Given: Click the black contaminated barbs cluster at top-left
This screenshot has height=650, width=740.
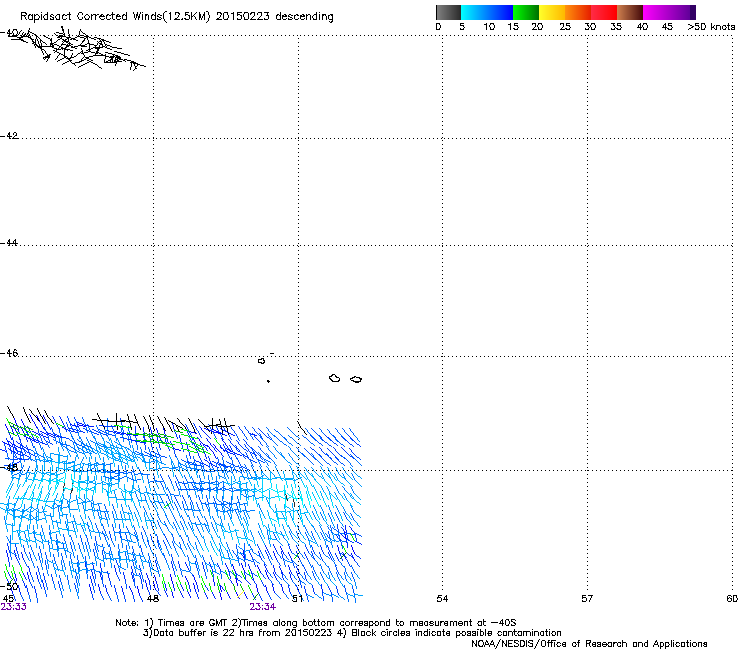Looking at the screenshot, I should (x=77, y=49).
